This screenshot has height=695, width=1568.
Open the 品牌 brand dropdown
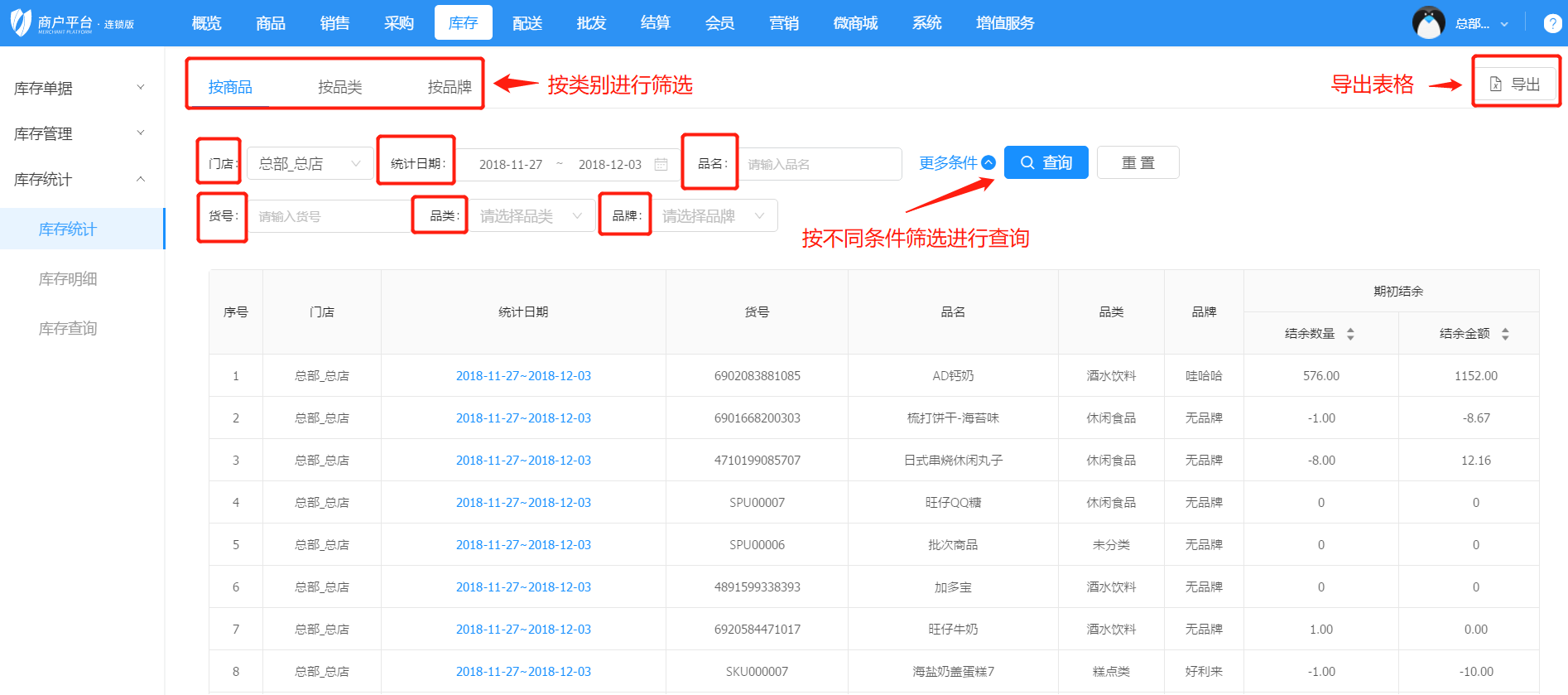(x=713, y=216)
